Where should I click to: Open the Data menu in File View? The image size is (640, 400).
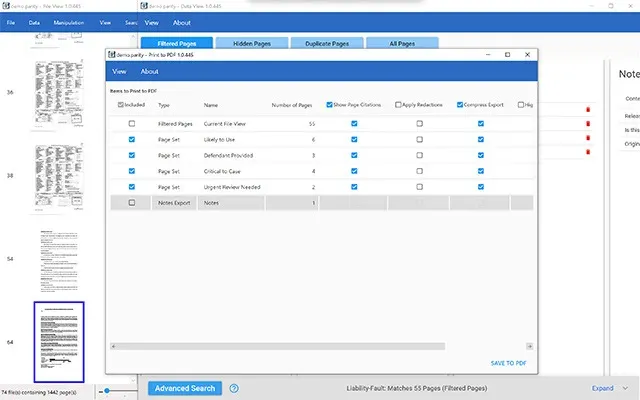point(34,23)
